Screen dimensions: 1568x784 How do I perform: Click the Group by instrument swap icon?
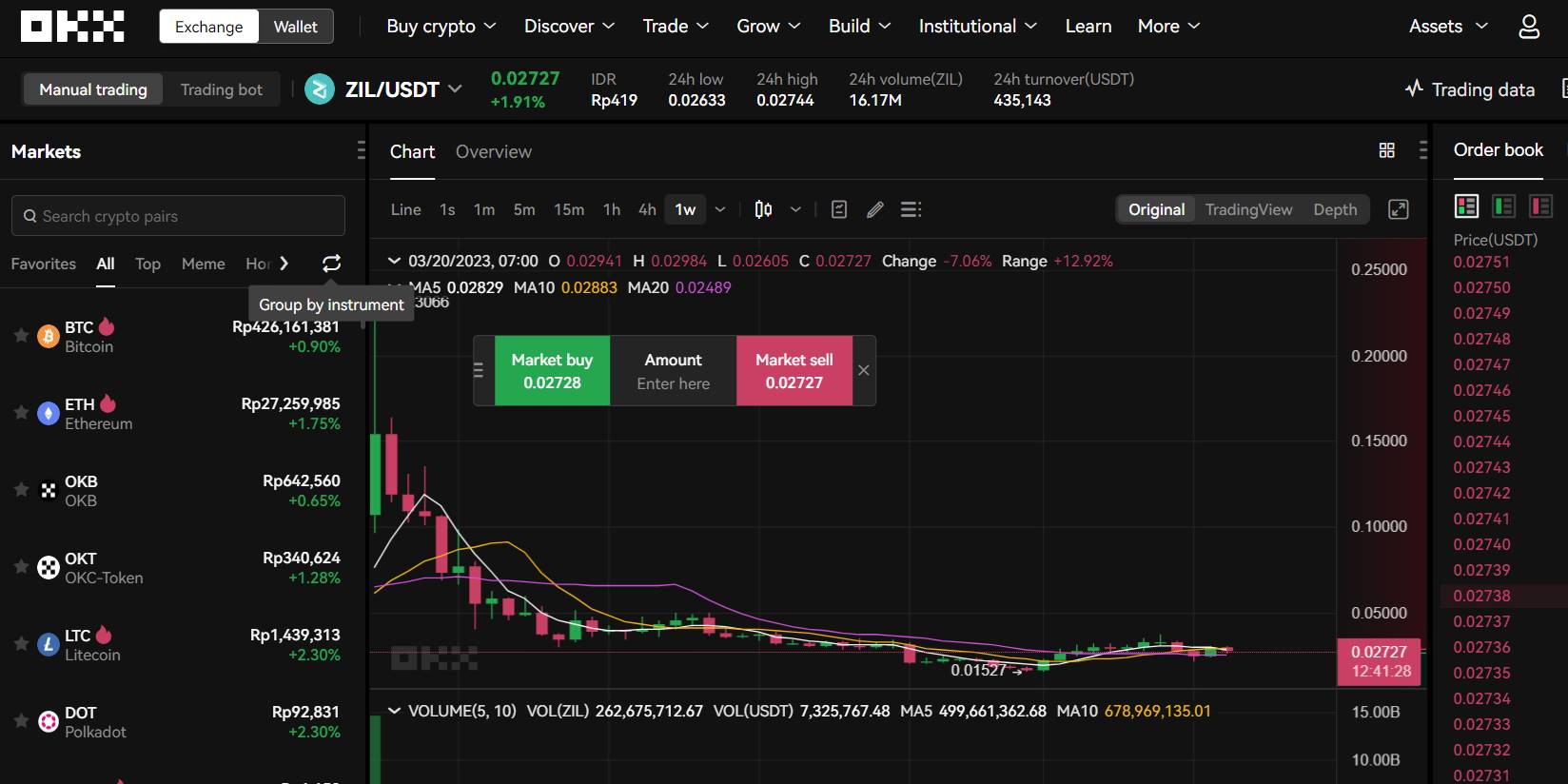point(331,264)
